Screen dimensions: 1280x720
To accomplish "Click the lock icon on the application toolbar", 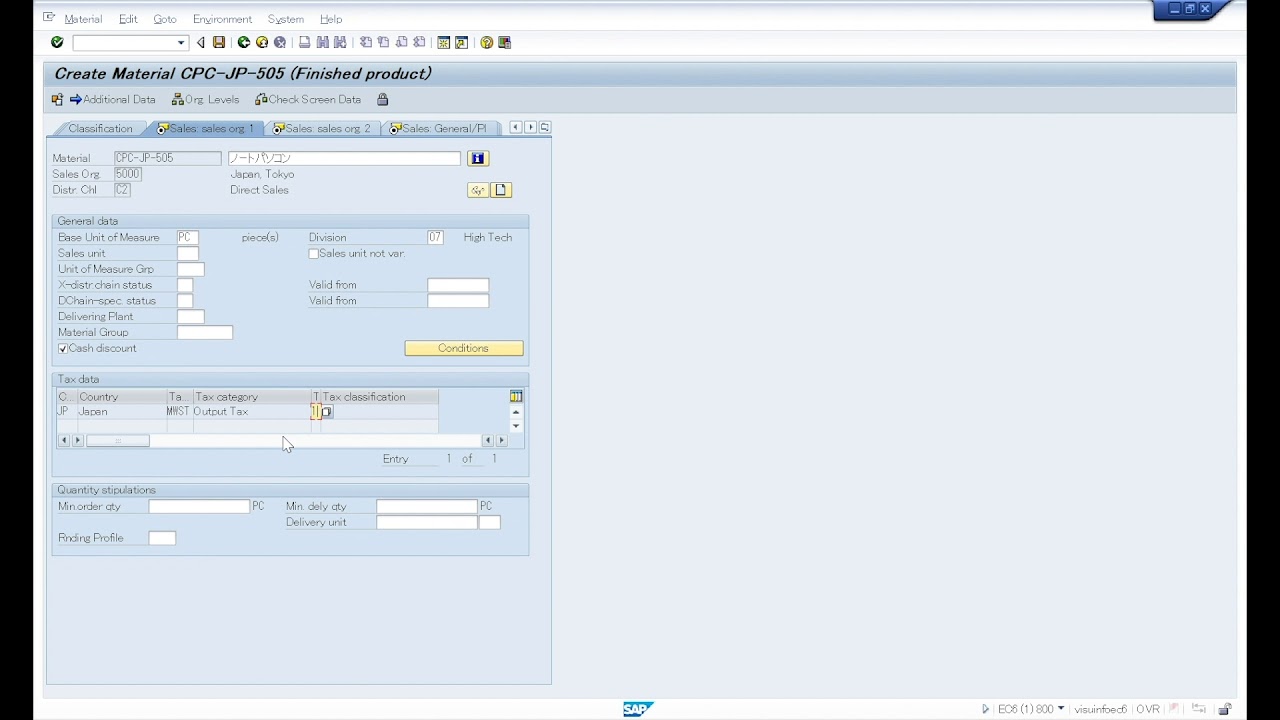I will 382,99.
